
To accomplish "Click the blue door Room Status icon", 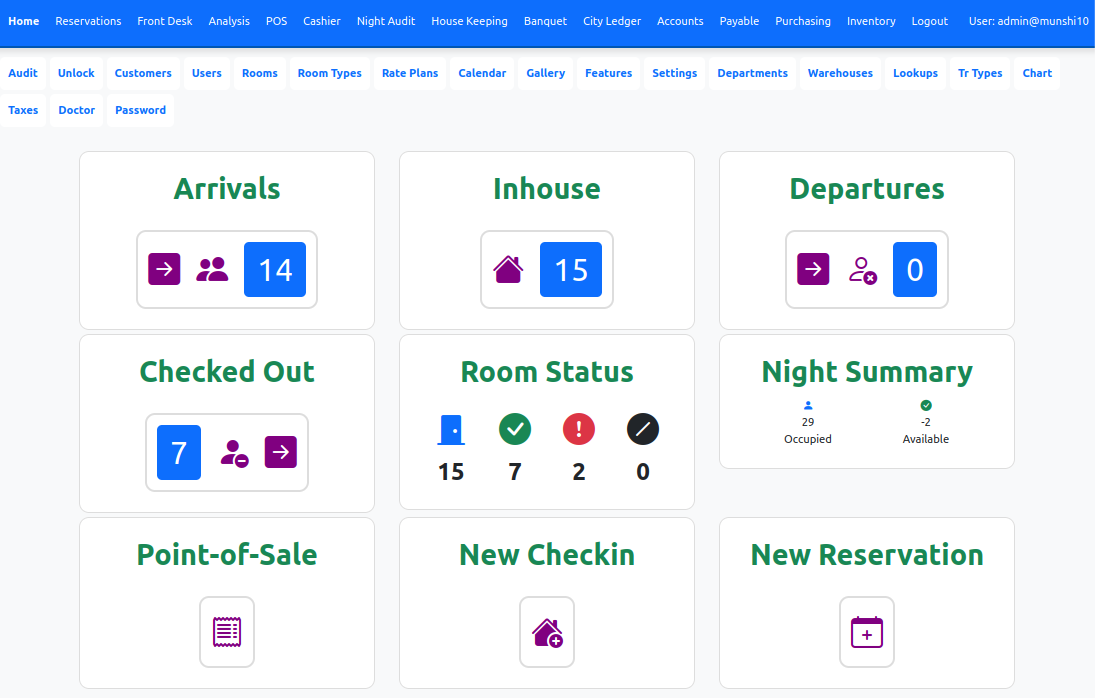I will [451, 430].
